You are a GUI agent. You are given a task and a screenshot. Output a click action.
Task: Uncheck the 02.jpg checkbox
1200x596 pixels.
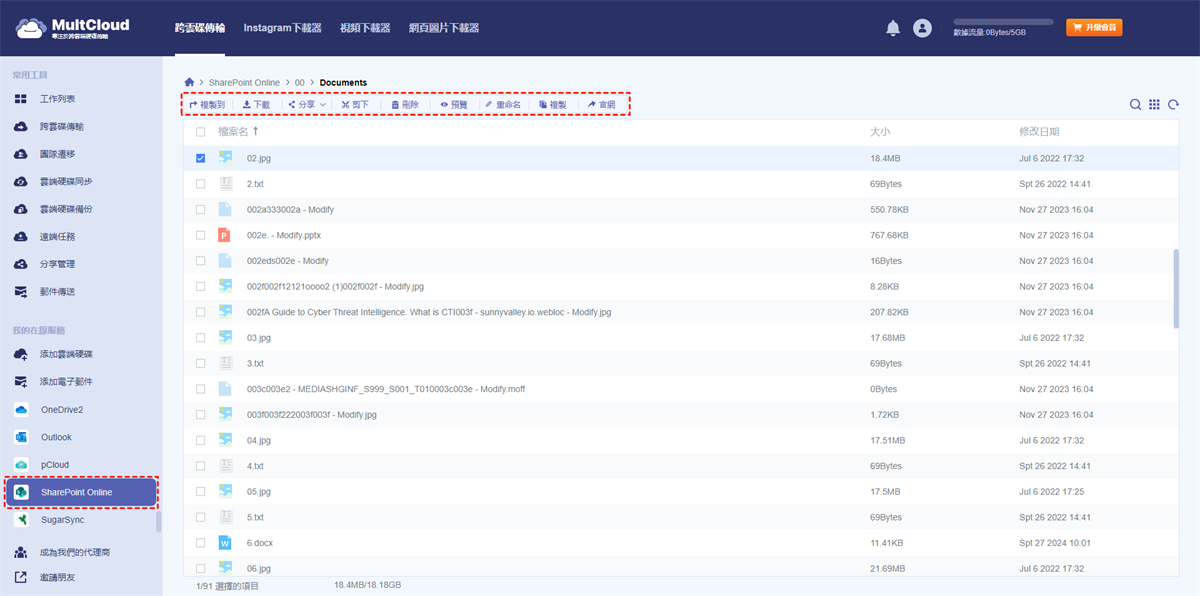pyautogui.click(x=201, y=158)
